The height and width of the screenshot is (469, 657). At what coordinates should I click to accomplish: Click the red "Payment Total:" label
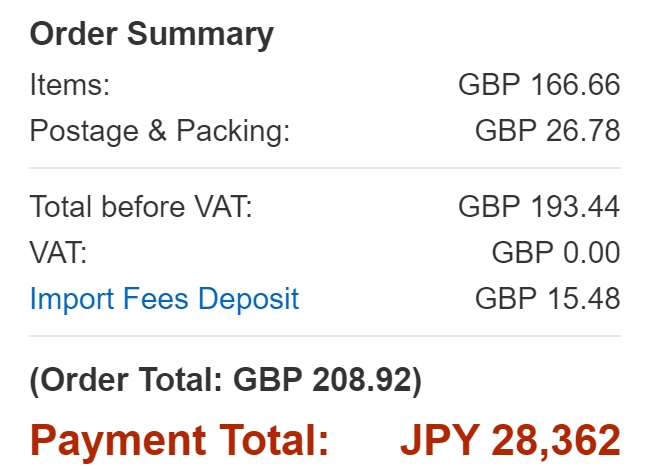pos(179,439)
